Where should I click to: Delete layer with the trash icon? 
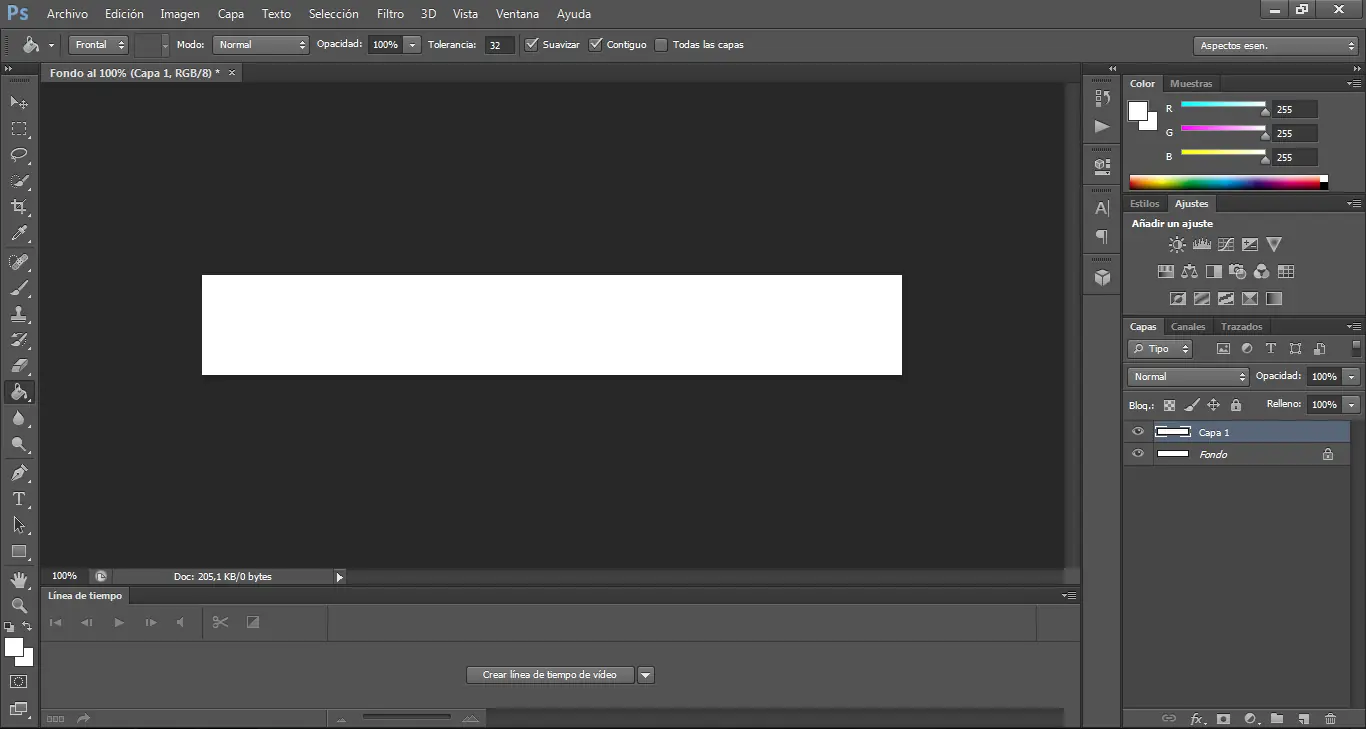pyautogui.click(x=1330, y=718)
